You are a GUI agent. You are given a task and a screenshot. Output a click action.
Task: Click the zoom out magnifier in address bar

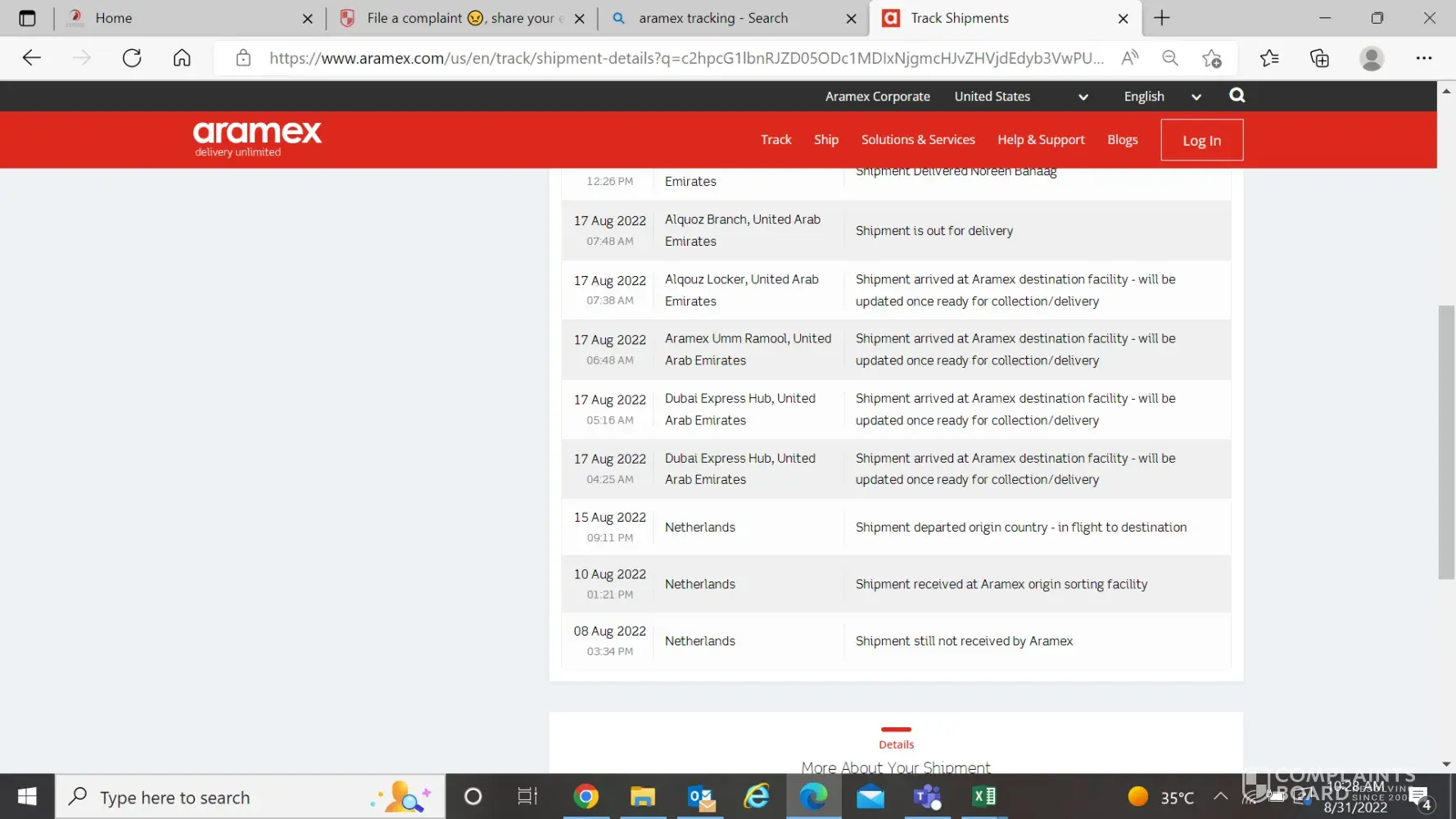pos(1170,58)
